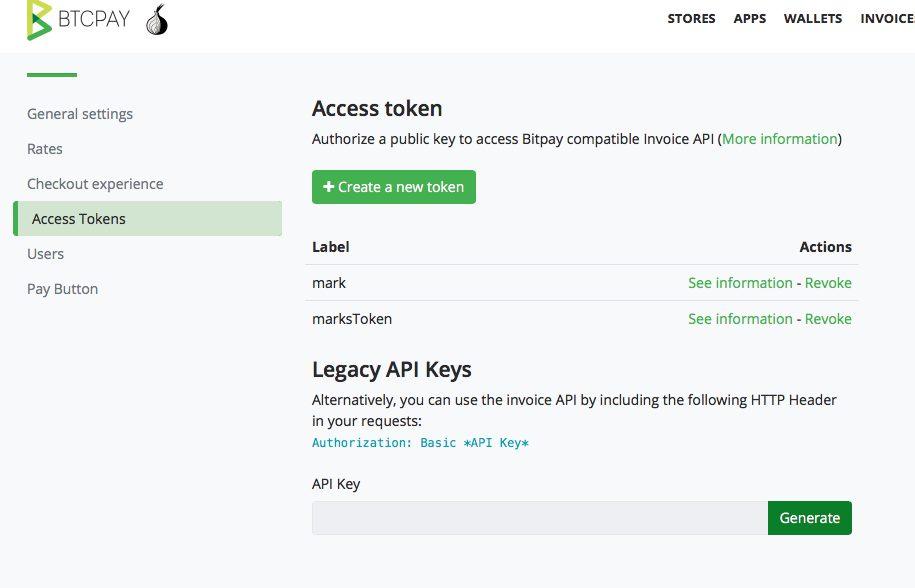Image resolution: width=915 pixels, height=588 pixels.
Task: Open the Pay Button section
Action: pos(62,289)
